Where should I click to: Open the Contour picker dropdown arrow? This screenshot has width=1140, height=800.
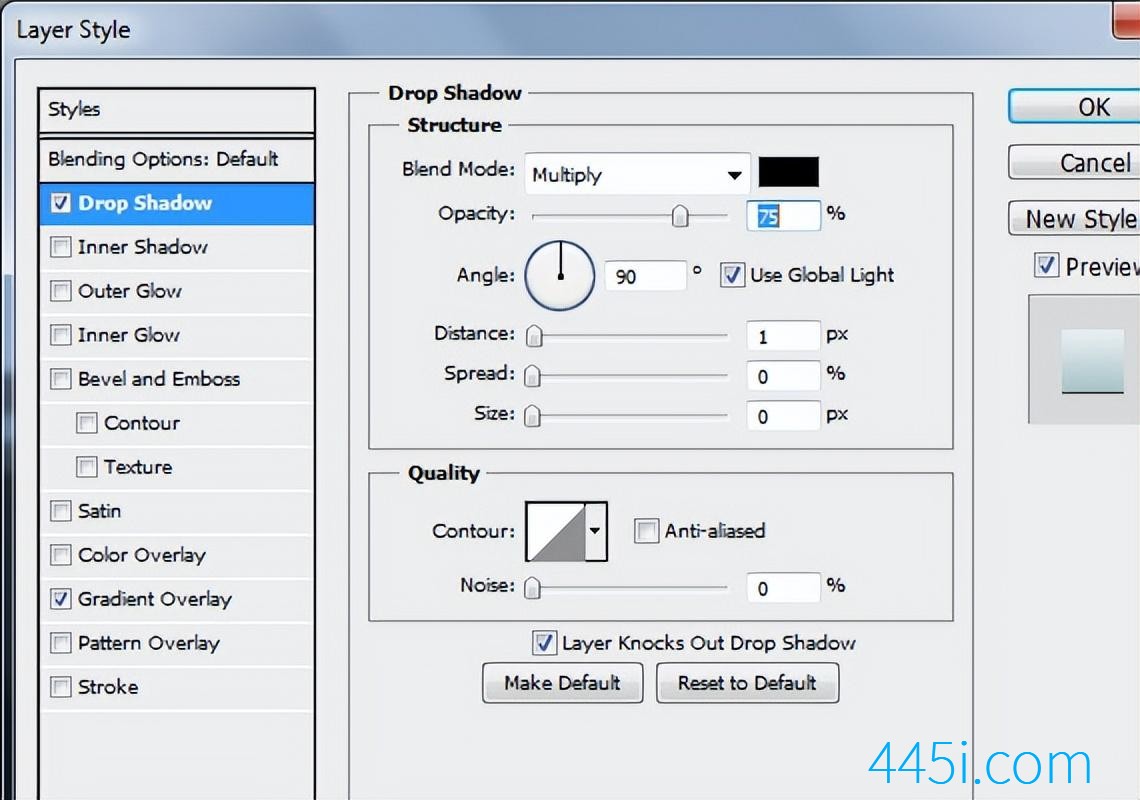coord(595,531)
